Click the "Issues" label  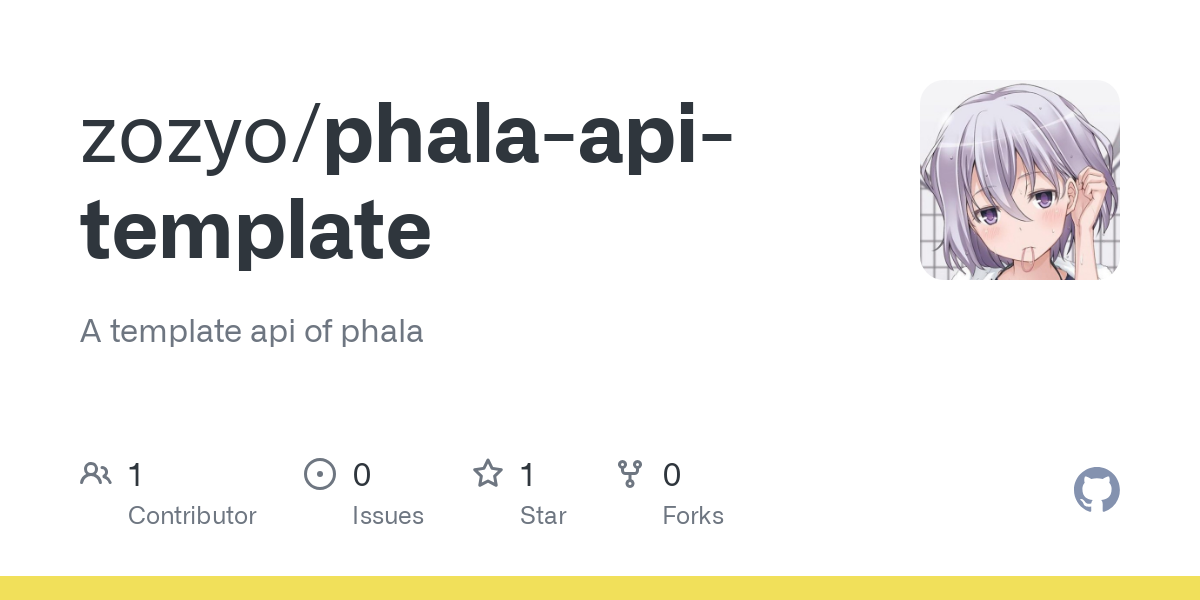388,516
